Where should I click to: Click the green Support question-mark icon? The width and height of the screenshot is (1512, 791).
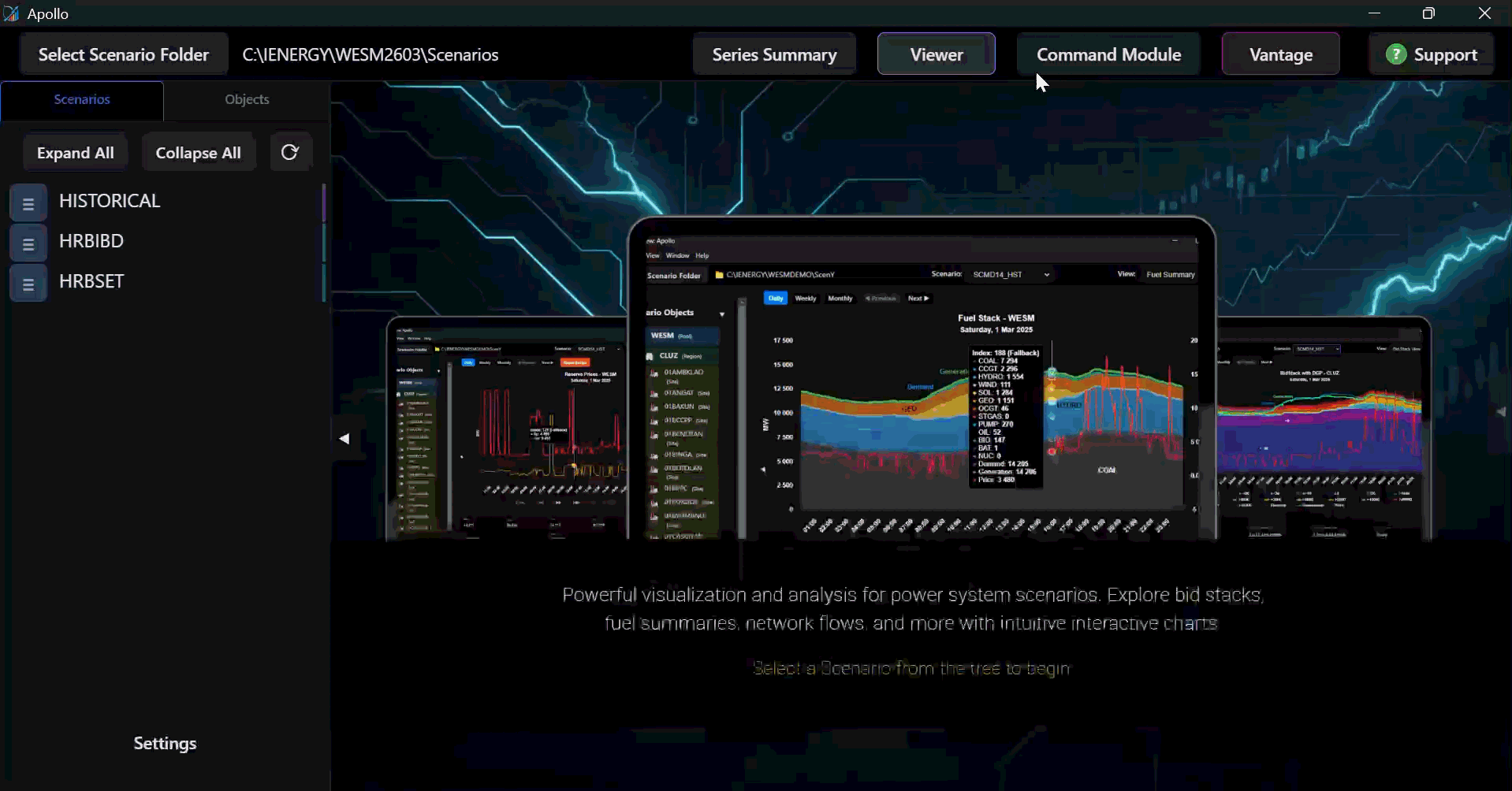1396,54
